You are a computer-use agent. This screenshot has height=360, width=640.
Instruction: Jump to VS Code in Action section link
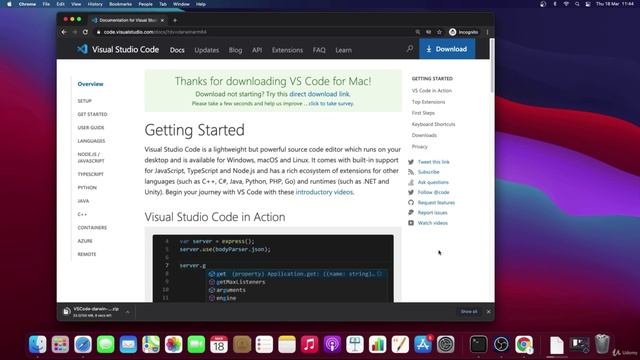pyautogui.click(x=431, y=91)
